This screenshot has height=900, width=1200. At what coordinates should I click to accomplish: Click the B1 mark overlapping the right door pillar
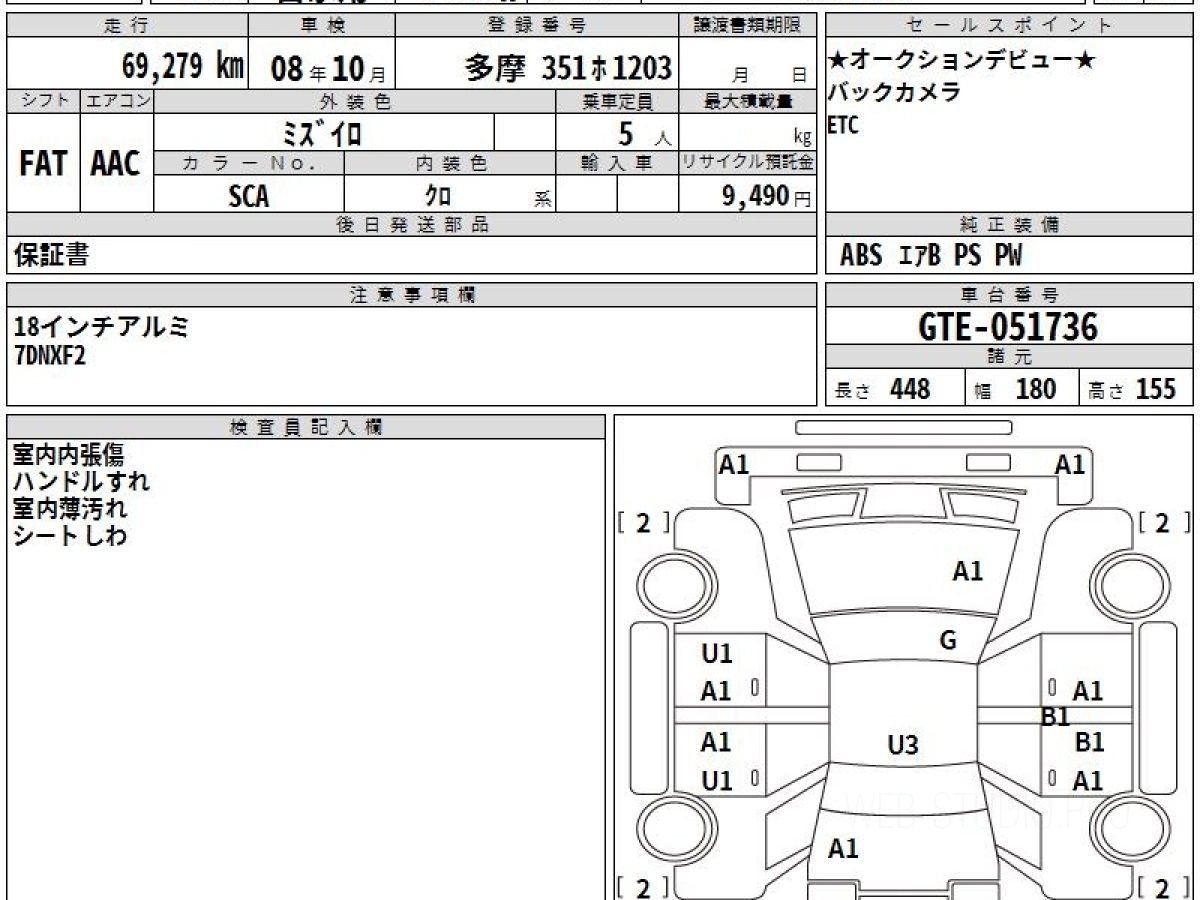[1056, 717]
